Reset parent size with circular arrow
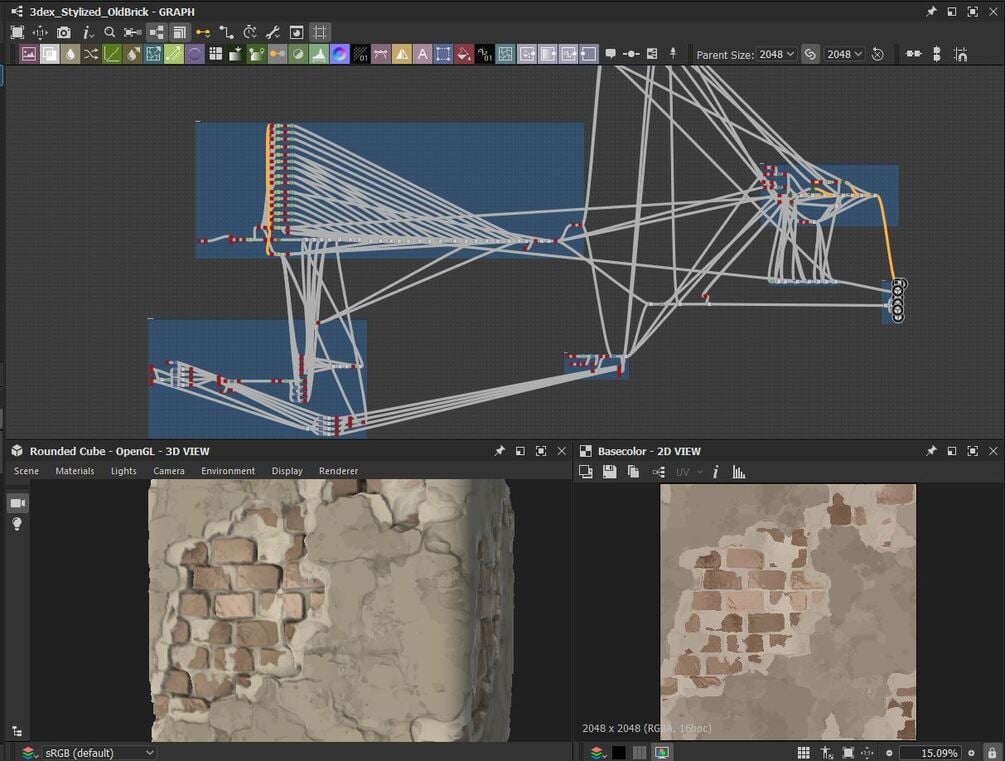Image resolution: width=1005 pixels, height=761 pixels. point(878,54)
